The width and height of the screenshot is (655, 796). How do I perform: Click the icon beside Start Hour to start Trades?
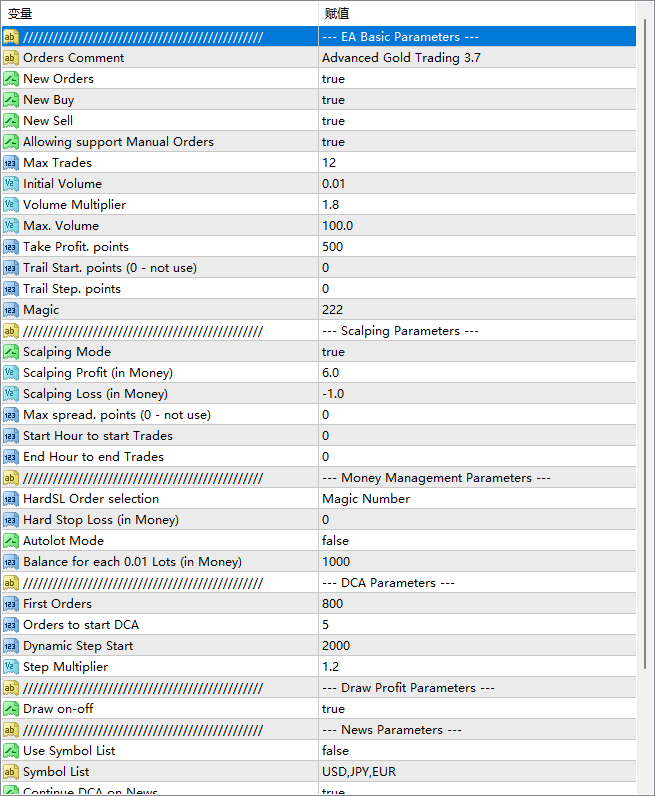[x=11, y=436]
